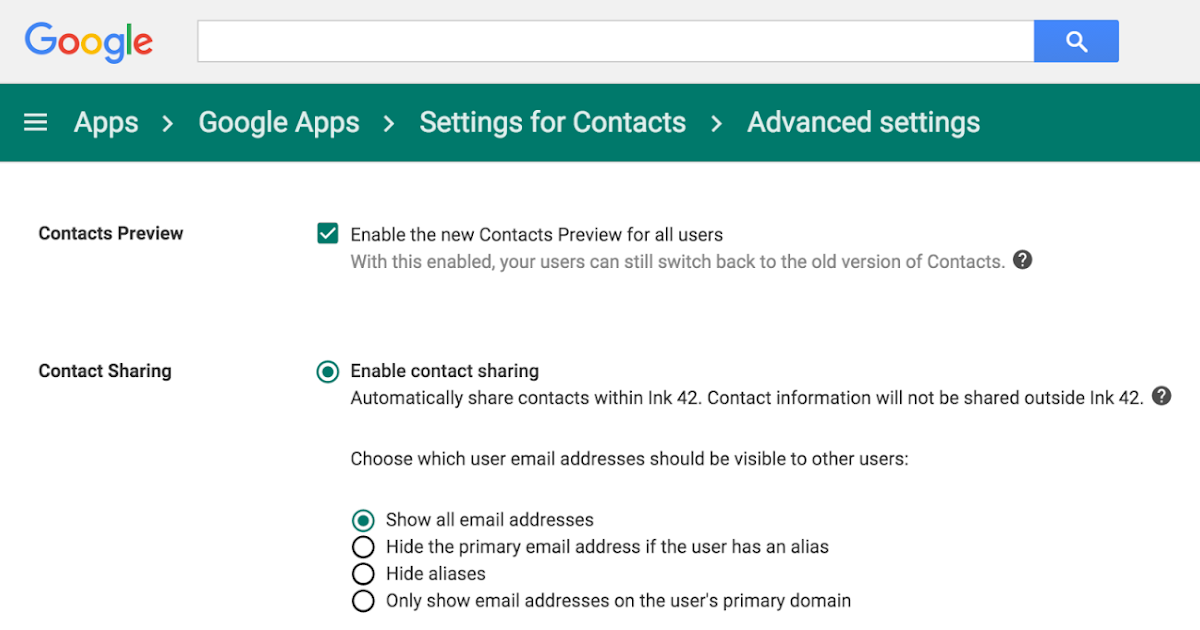Choose Hide the primary email address option
1200x630 pixels.
pos(363,547)
